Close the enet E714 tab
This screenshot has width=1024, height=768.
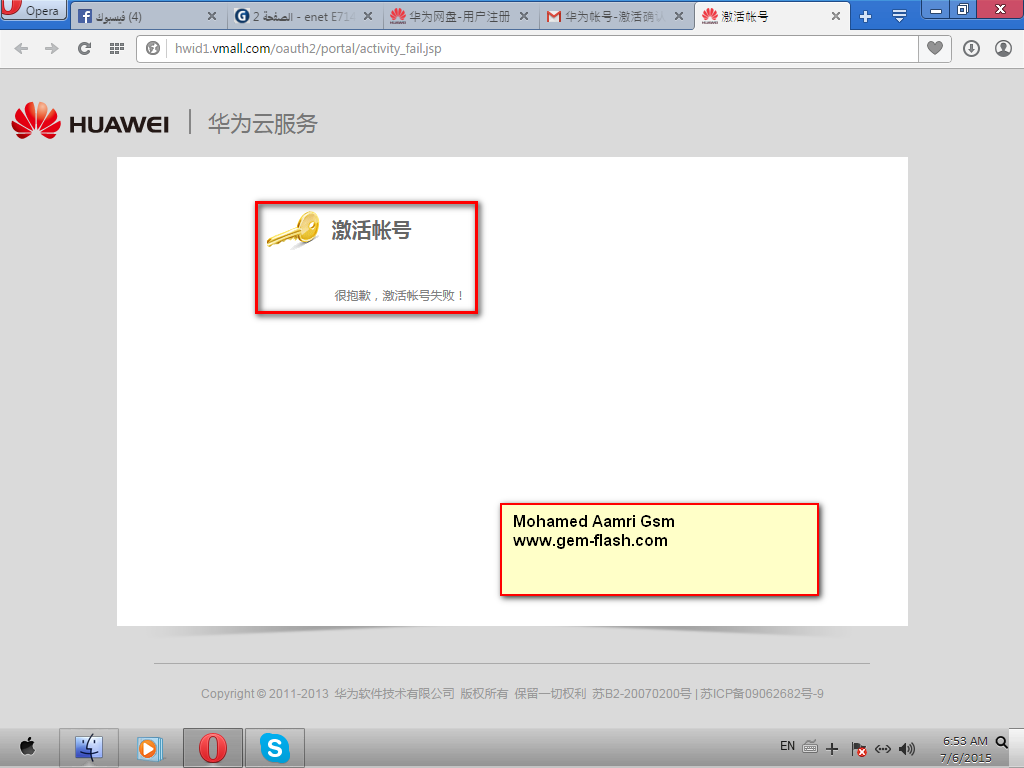(x=368, y=16)
